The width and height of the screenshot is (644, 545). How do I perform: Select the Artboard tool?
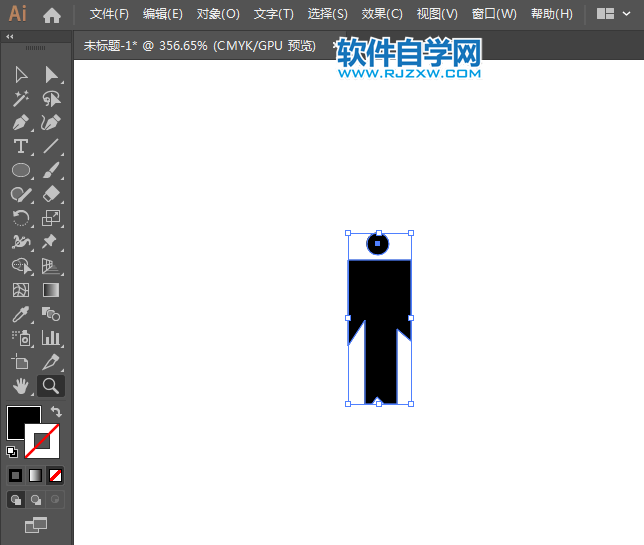[x=20, y=362]
